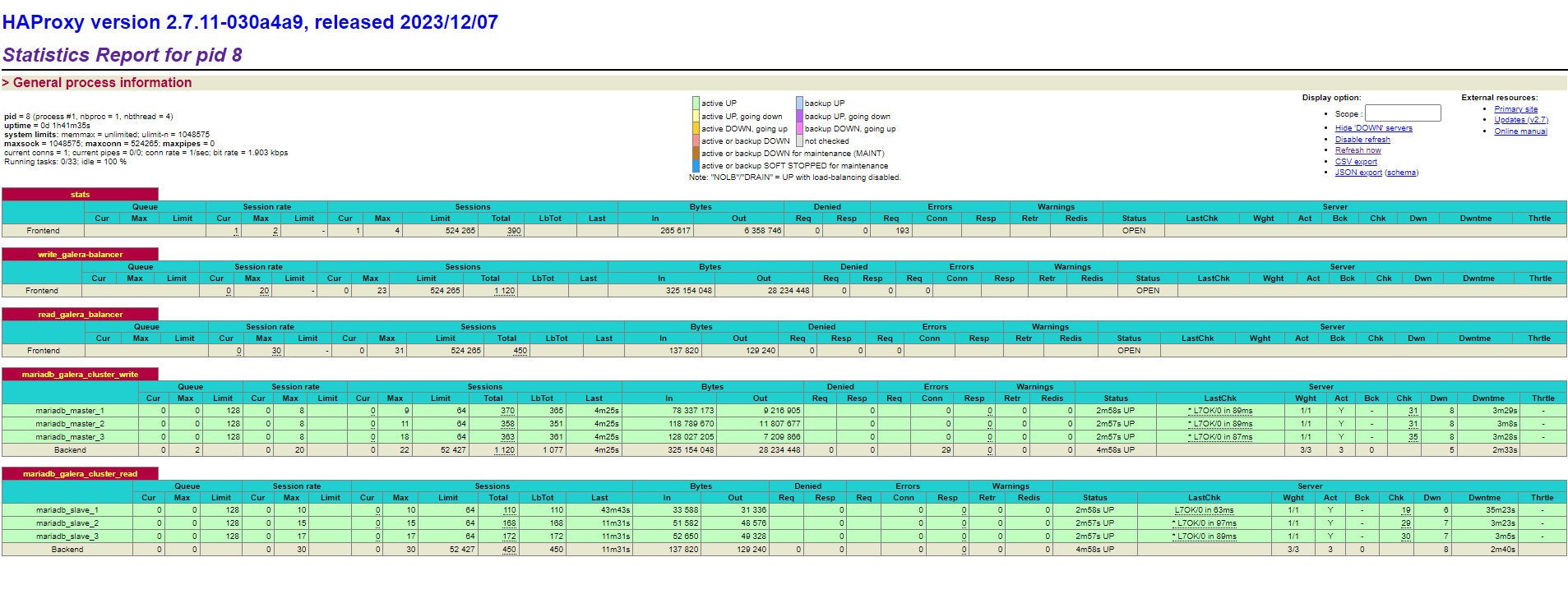Click the write_galera-balancer proxy heading
The image size is (1568, 594).
80,255
